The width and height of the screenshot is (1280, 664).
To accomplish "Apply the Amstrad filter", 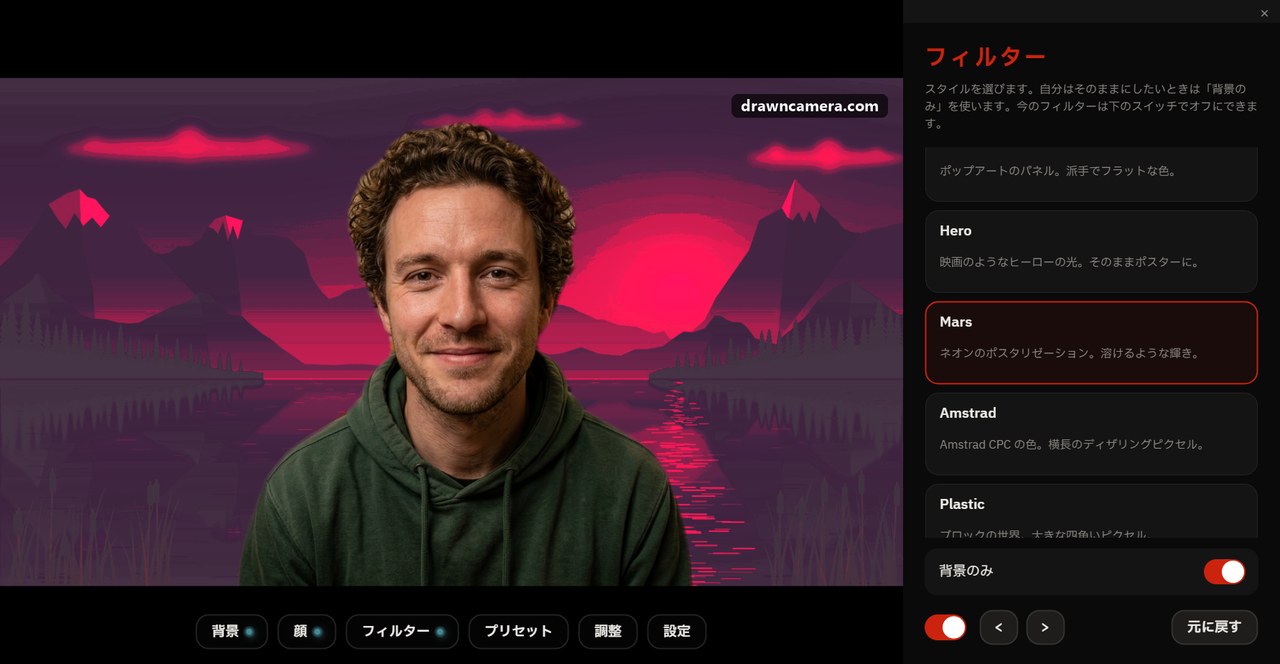I will pos(1091,434).
